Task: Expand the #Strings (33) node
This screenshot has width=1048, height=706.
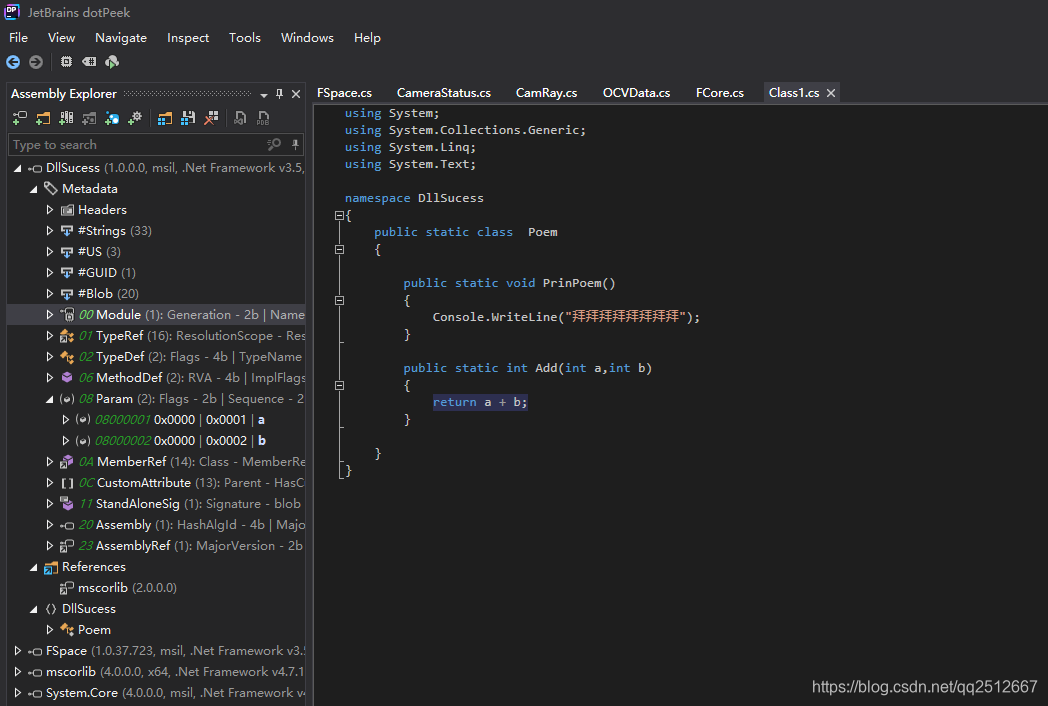Action: coord(49,231)
